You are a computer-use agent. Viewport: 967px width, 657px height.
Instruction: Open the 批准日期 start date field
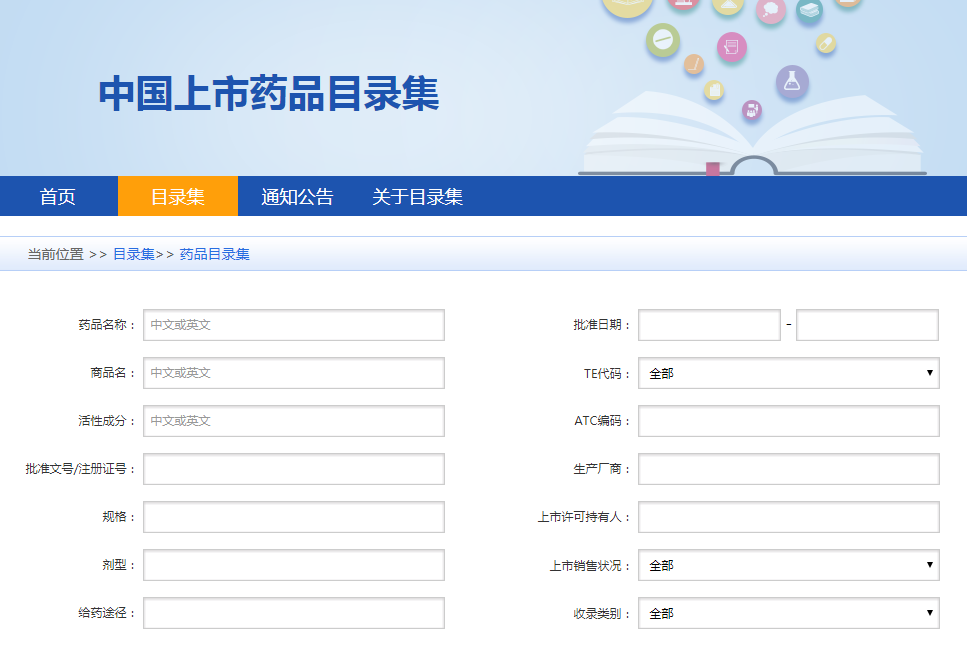pyautogui.click(x=709, y=325)
